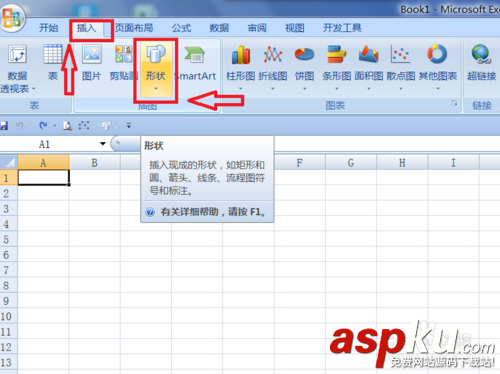Insert a Table via the 表 icon
This screenshot has width=500, height=374.
[x=53, y=62]
